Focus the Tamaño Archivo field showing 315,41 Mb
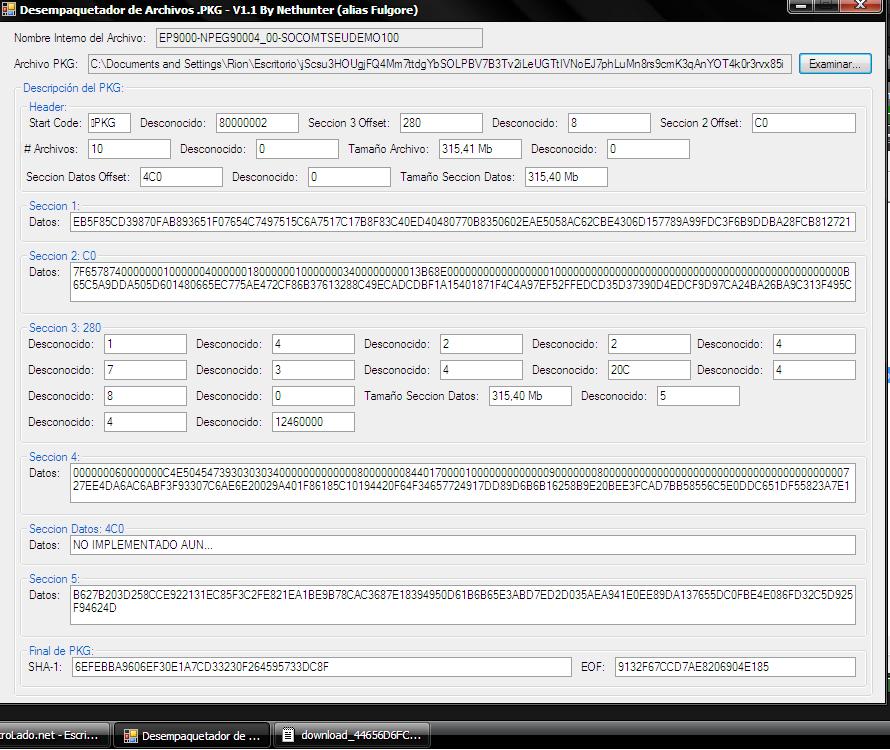Image resolution: width=890 pixels, height=750 pixels. point(480,149)
